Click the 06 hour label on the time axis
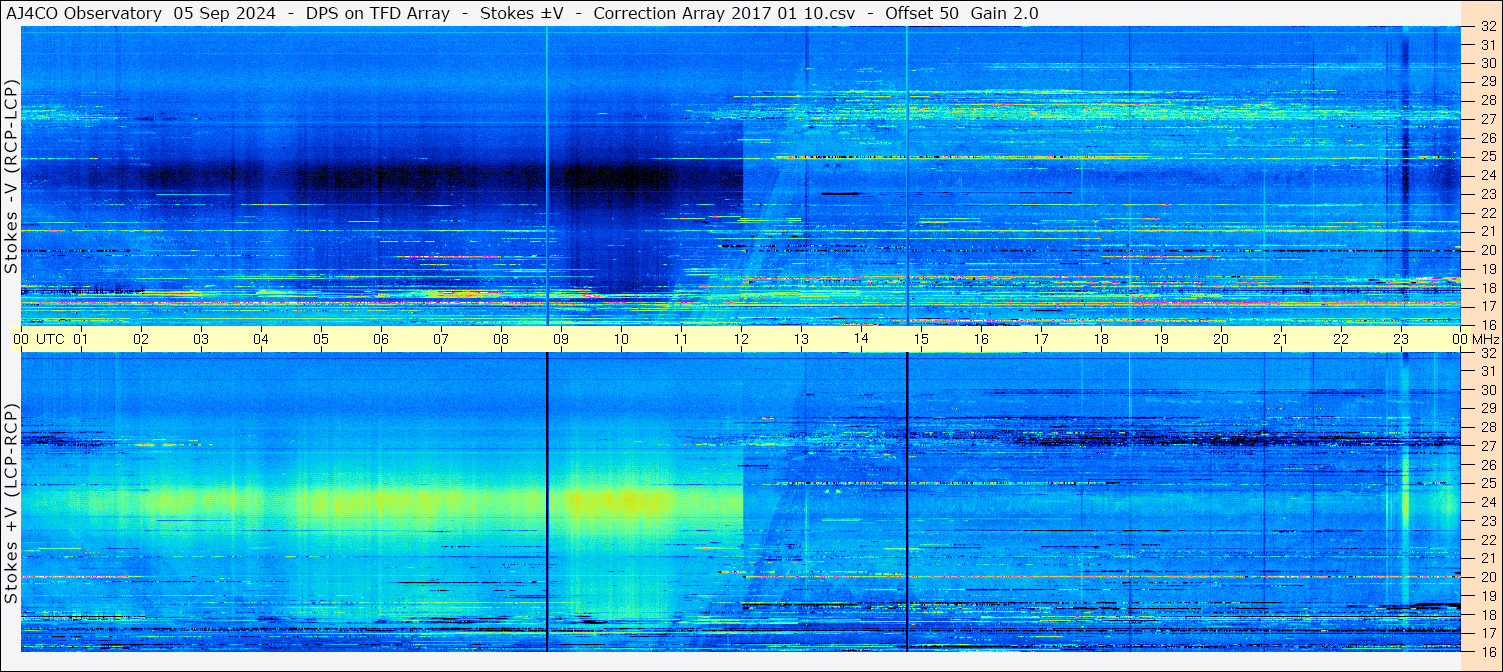Image resolution: width=1503 pixels, height=672 pixels. coord(381,340)
